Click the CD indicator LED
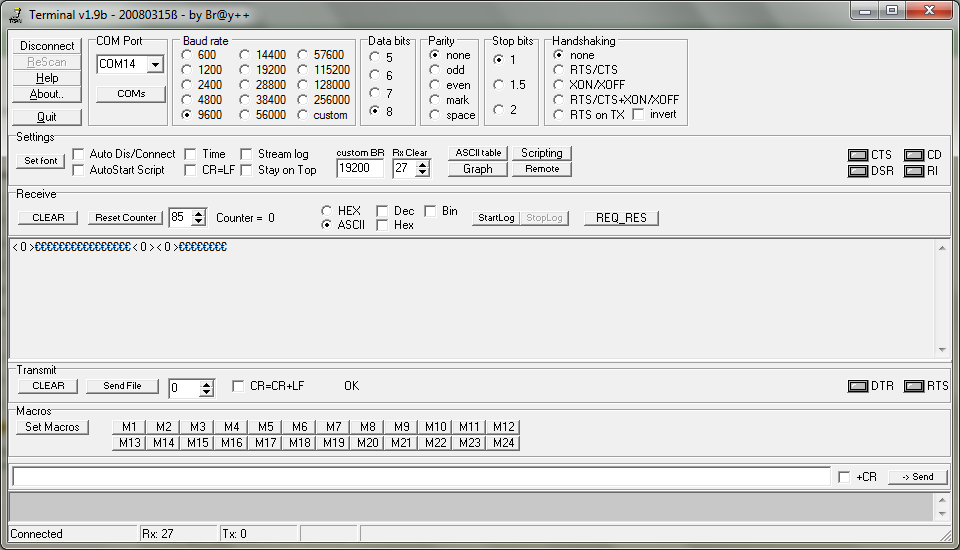Image resolution: width=960 pixels, height=550 pixels. click(913, 155)
